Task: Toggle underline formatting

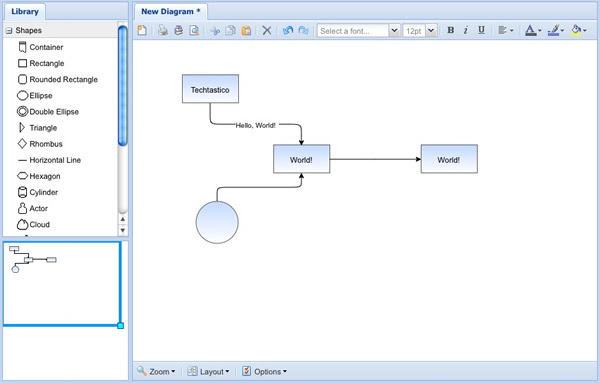Action: pos(481,30)
